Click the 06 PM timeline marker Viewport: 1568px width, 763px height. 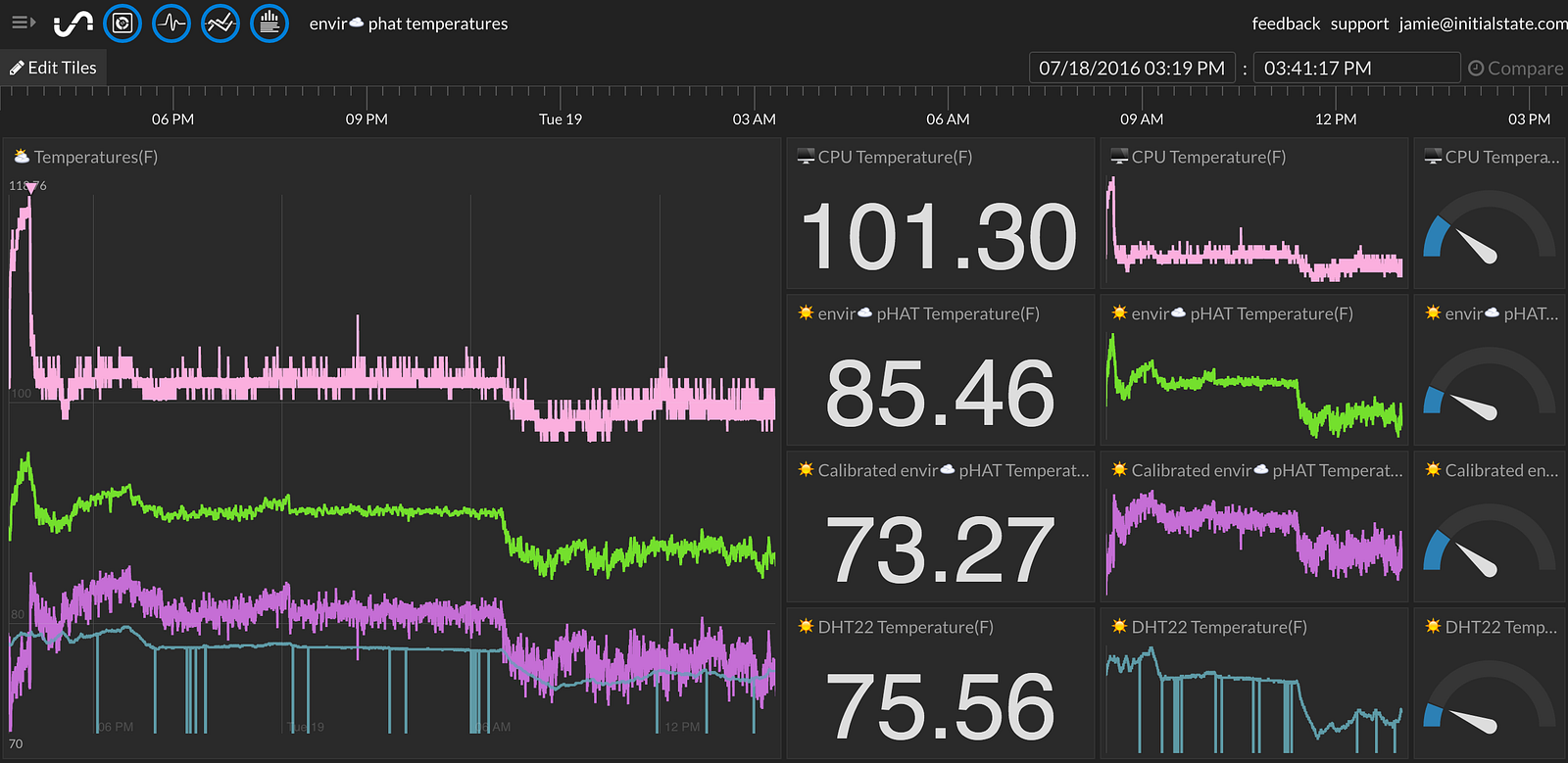coord(173,119)
